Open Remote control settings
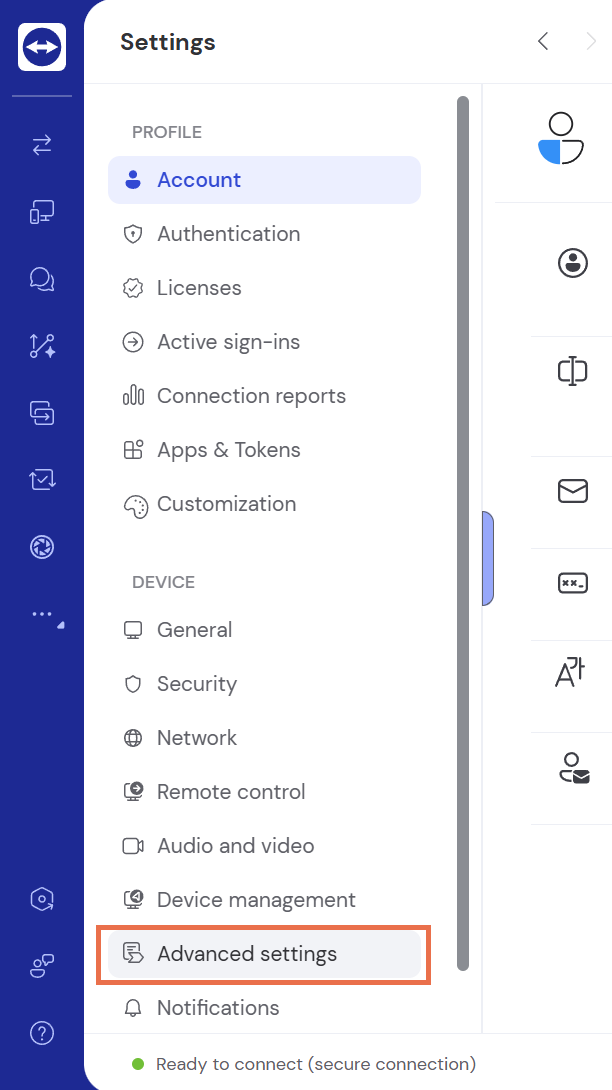 [x=231, y=792]
